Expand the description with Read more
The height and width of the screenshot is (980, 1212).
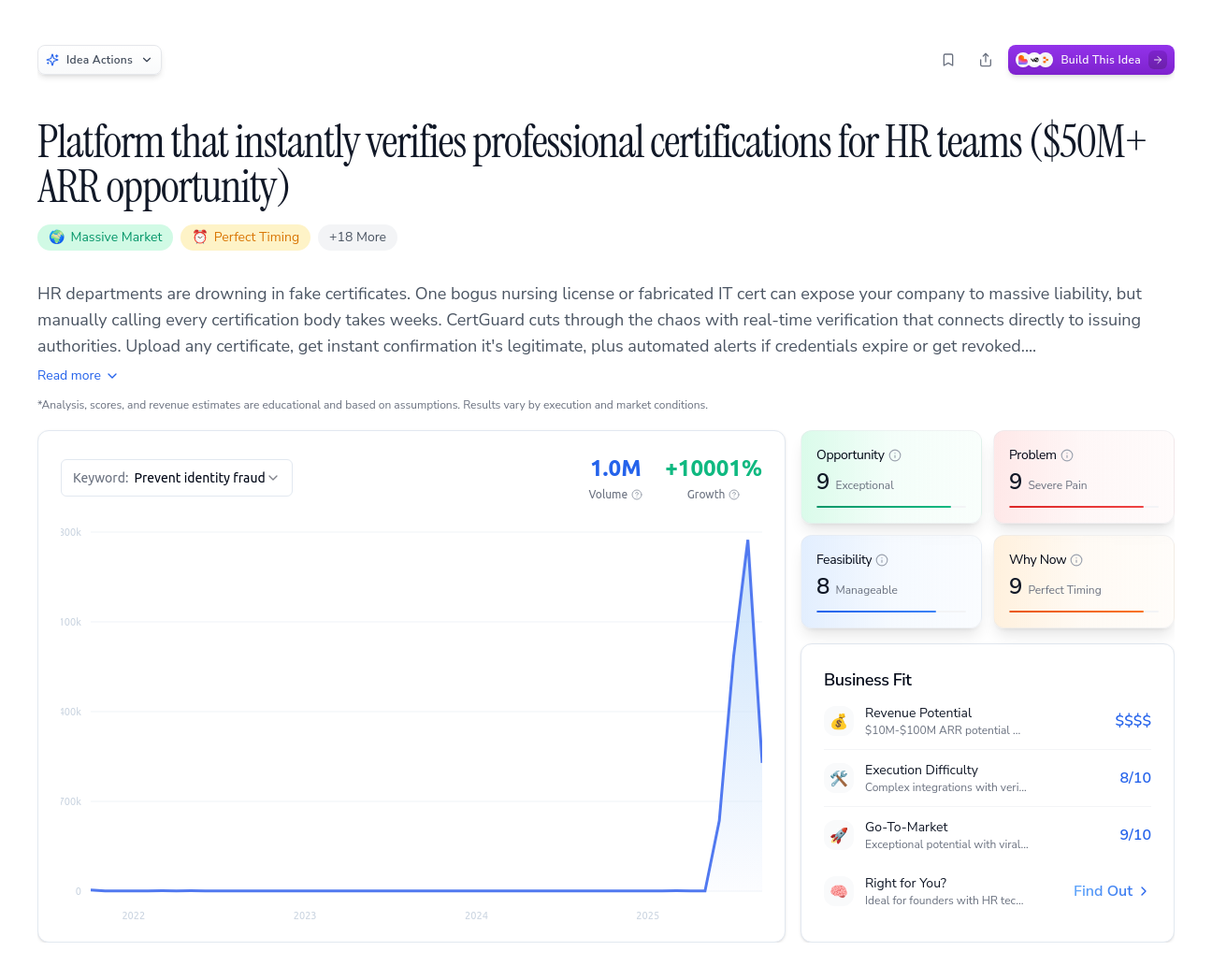pos(77,375)
